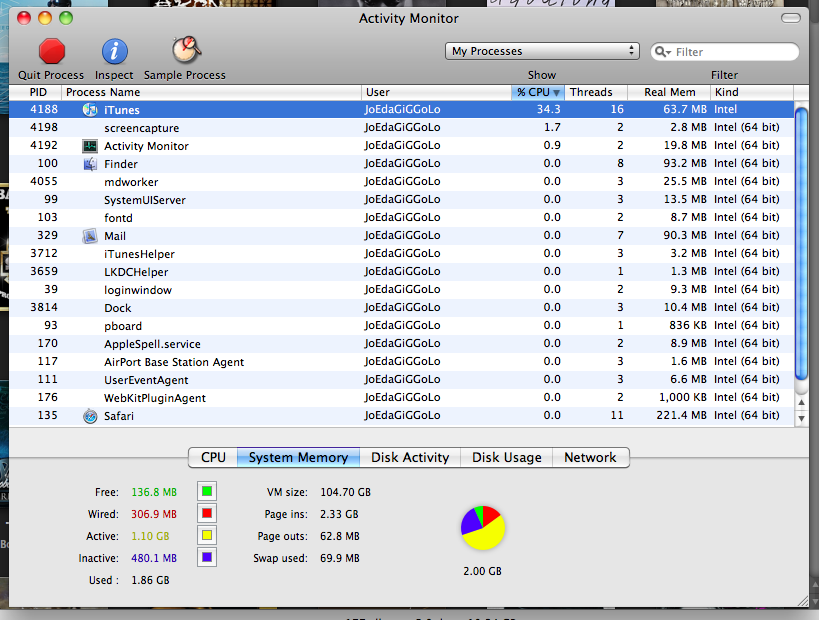The height and width of the screenshot is (620, 819).
Task: Click the Finder process icon
Action: coord(90,164)
